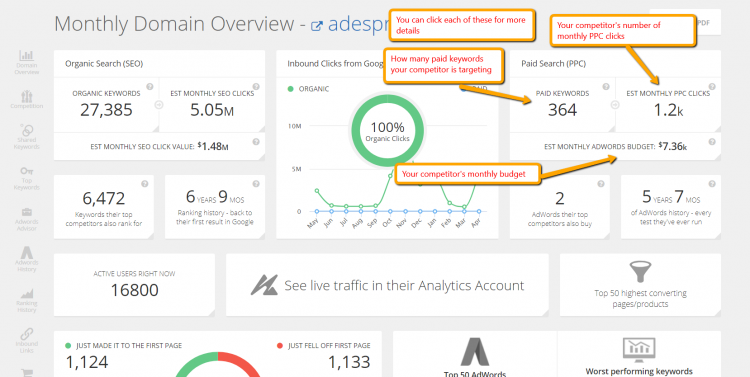Click the October data point on chart
The width and height of the screenshot is (750, 377).
pos(390,176)
